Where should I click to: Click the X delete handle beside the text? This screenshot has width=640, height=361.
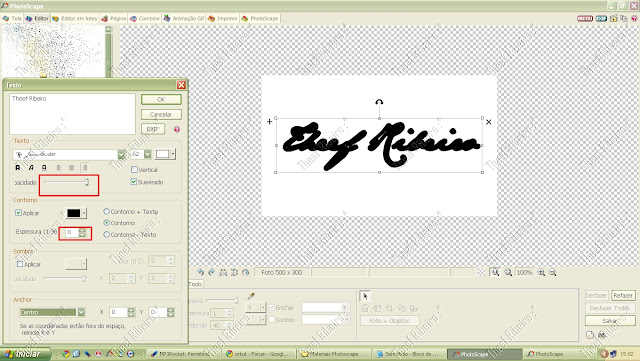pyautogui.click(x=489, y=122)
